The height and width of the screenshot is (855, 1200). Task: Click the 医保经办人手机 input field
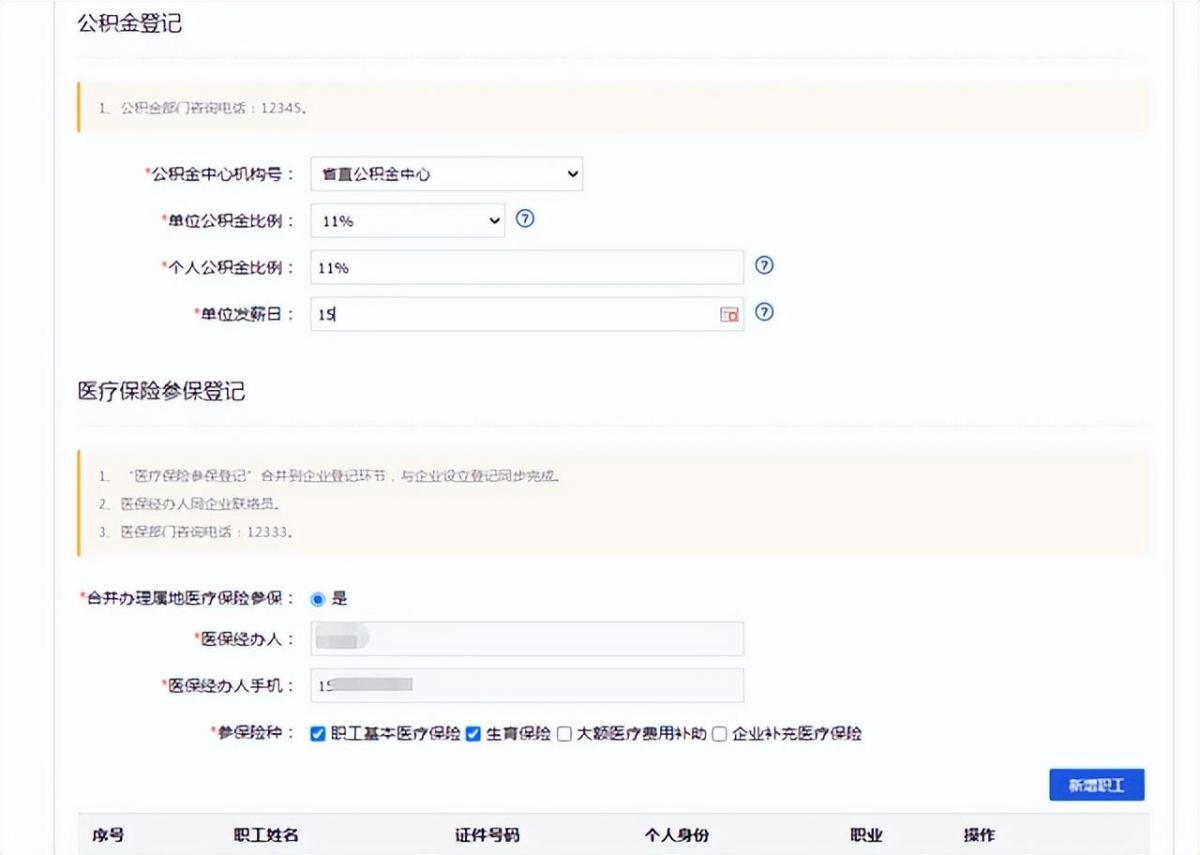tap(527, 685)
